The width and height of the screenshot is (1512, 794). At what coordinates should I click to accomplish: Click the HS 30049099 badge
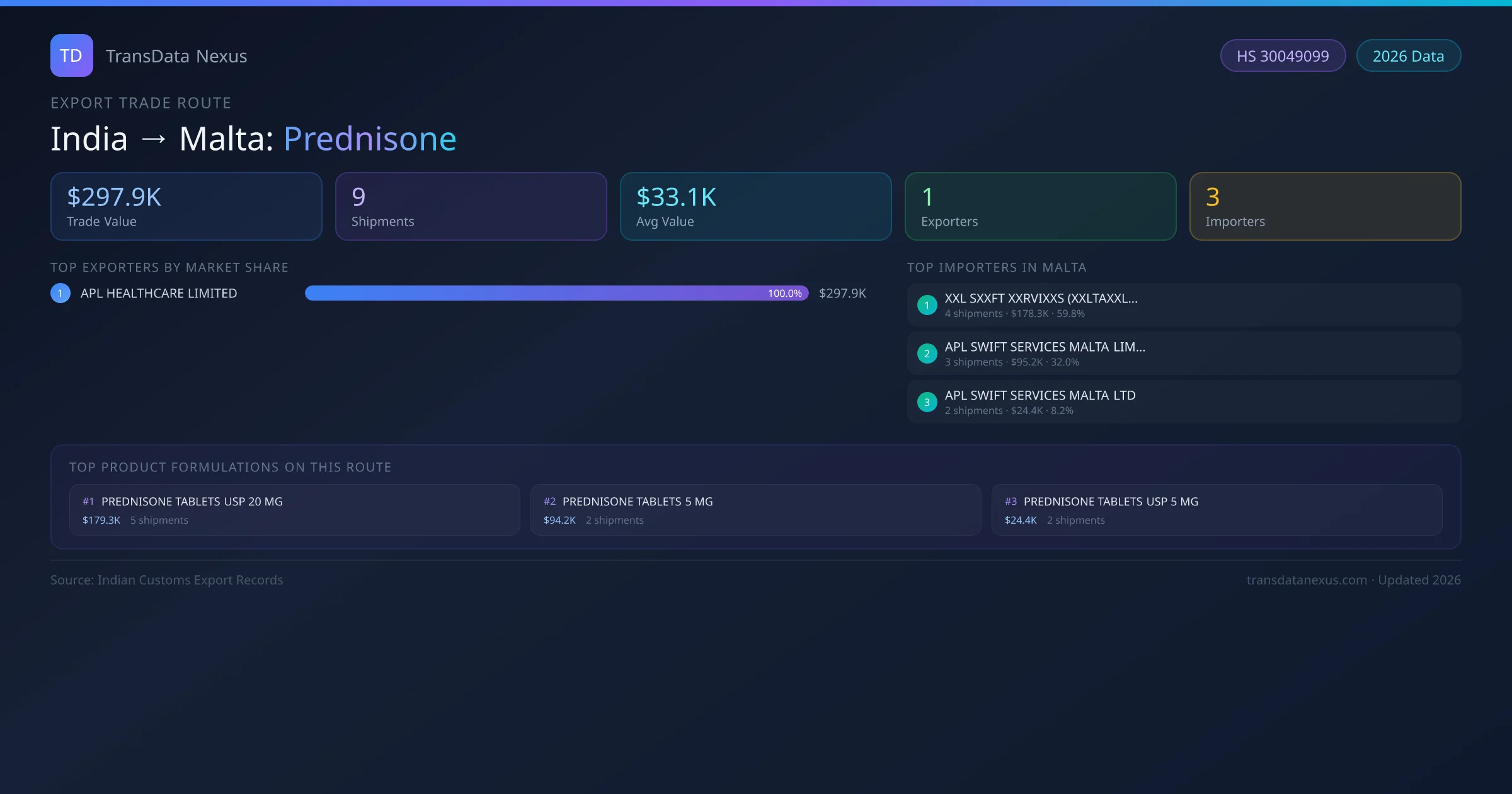[1282, 56]
